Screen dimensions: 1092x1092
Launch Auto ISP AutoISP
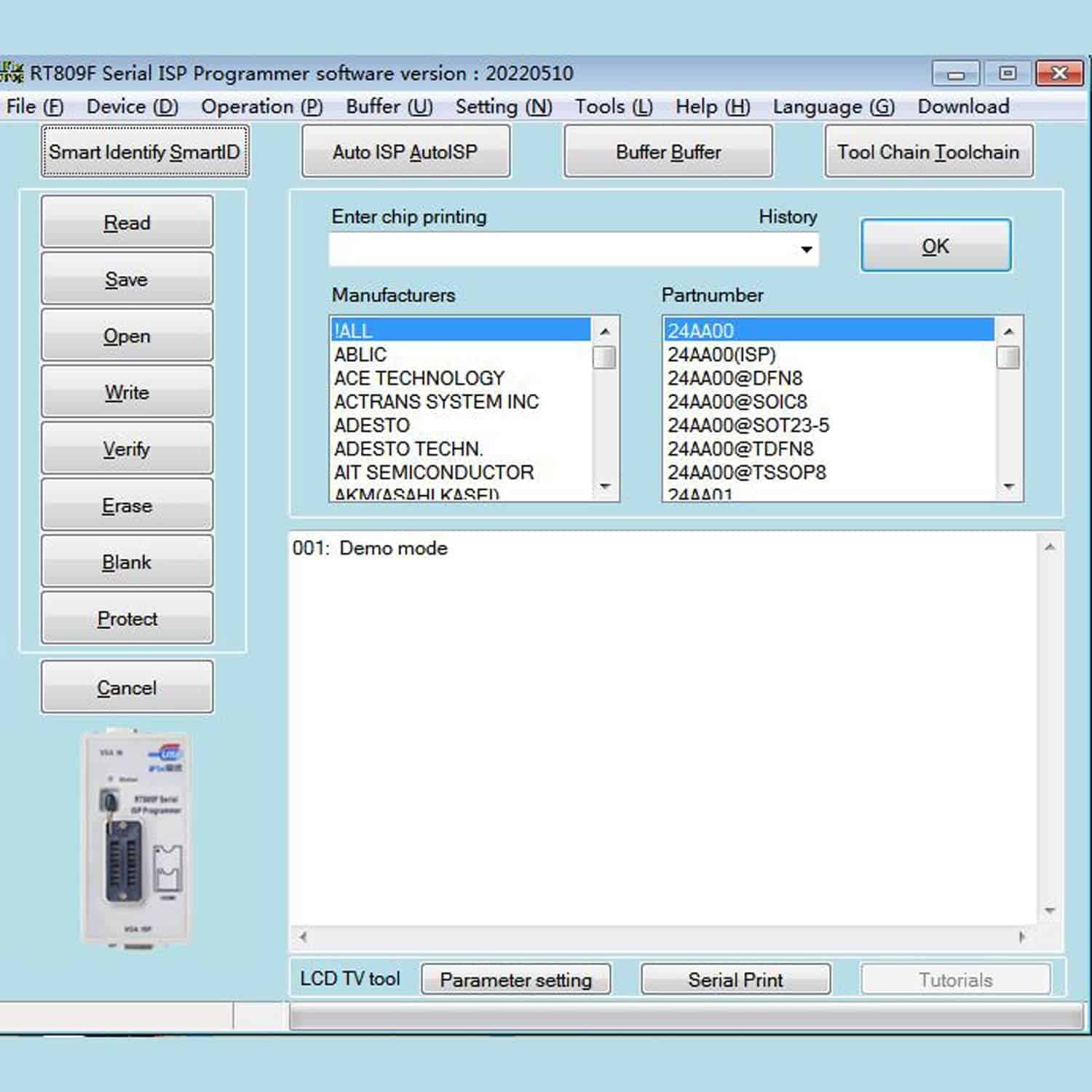[x=405, y=151]
